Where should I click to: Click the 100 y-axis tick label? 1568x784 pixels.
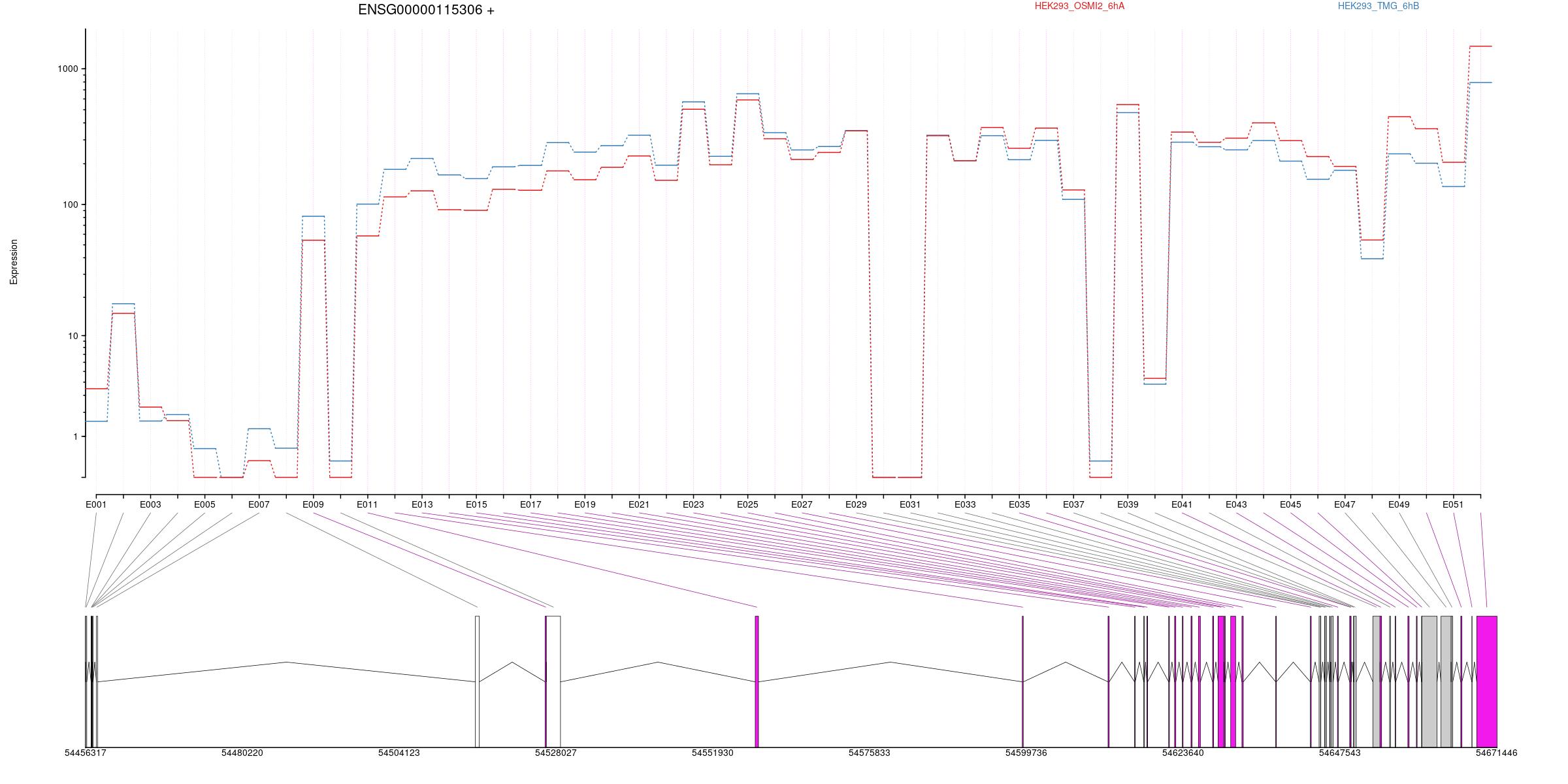click(x=71, y=204)
